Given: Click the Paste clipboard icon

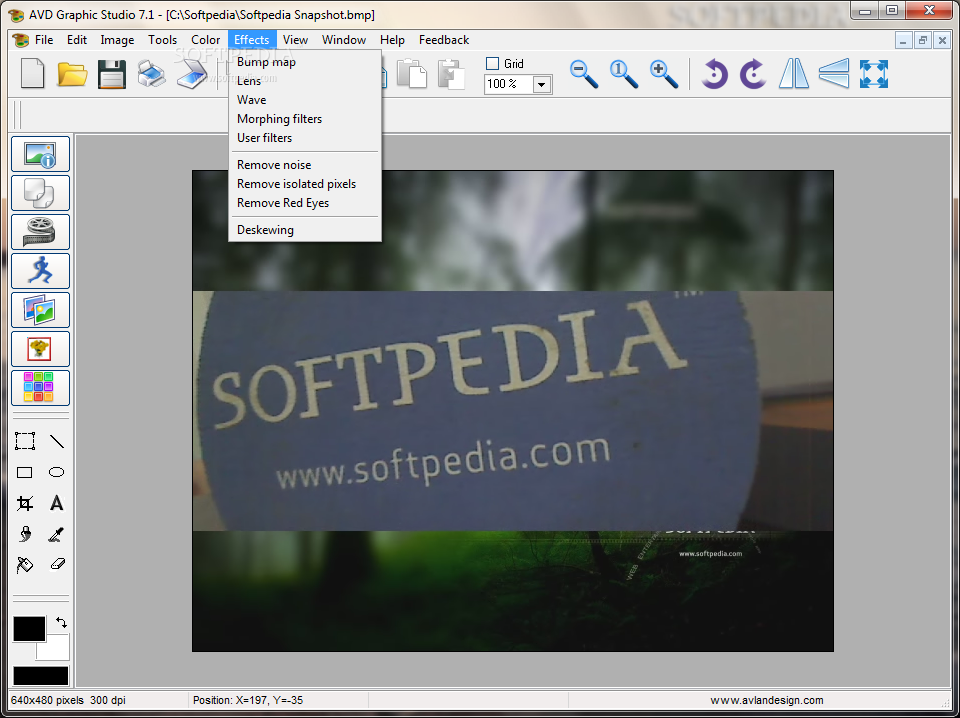Looking at the screenshot, I should tap(451, 74).
